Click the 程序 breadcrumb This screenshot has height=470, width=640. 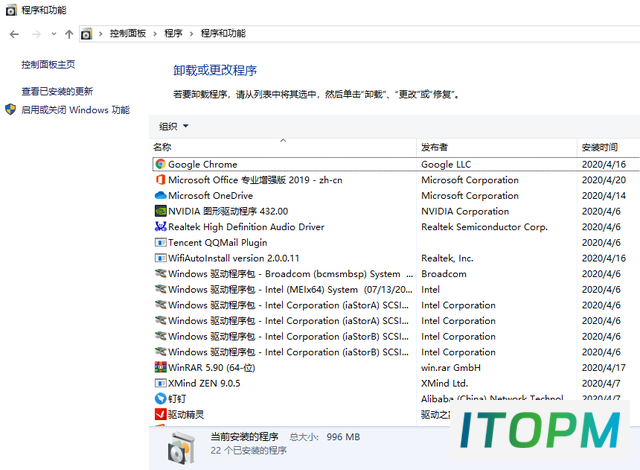pos(173,33)
